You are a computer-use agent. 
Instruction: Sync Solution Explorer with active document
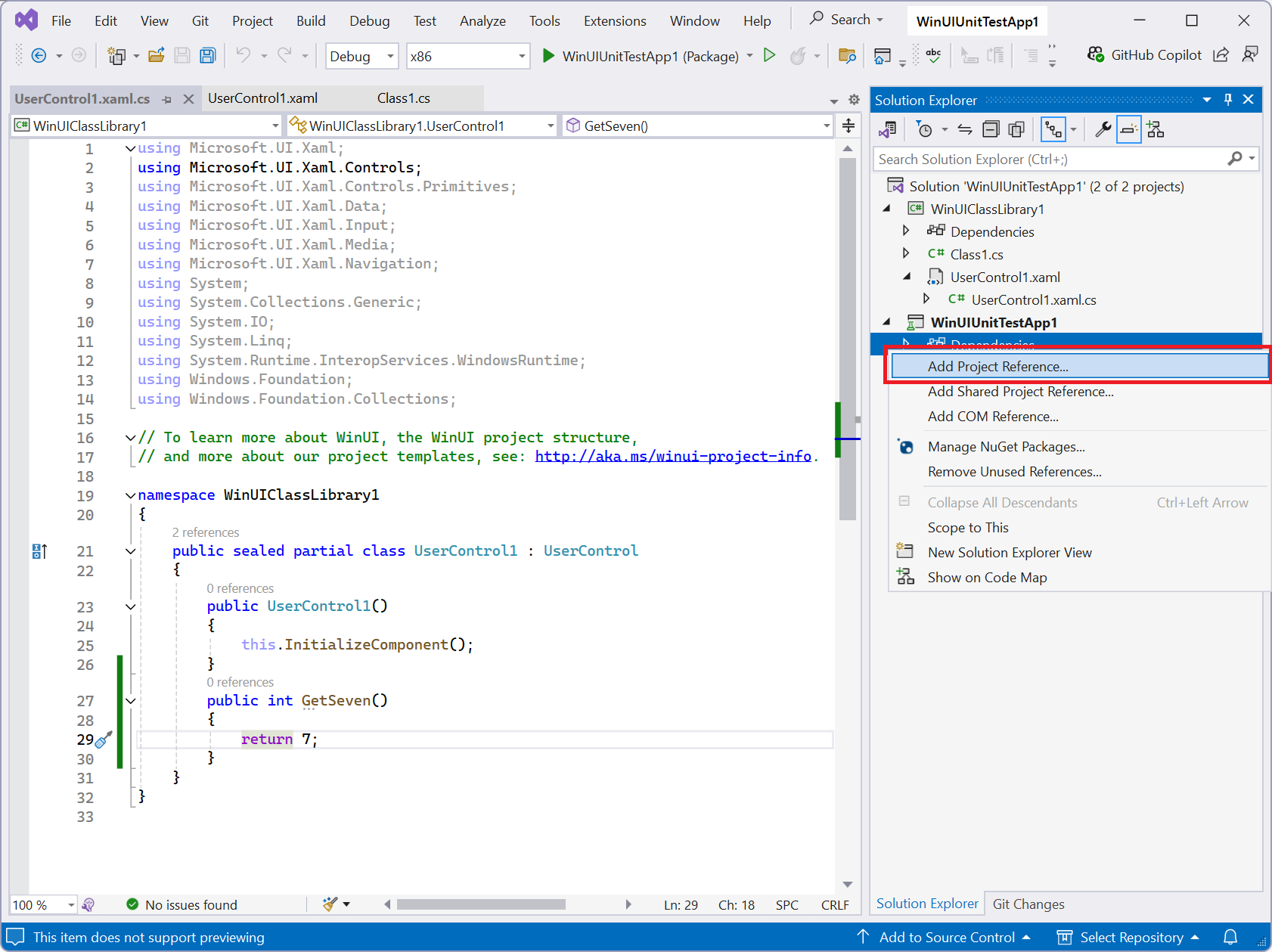[x=965, y=129]
